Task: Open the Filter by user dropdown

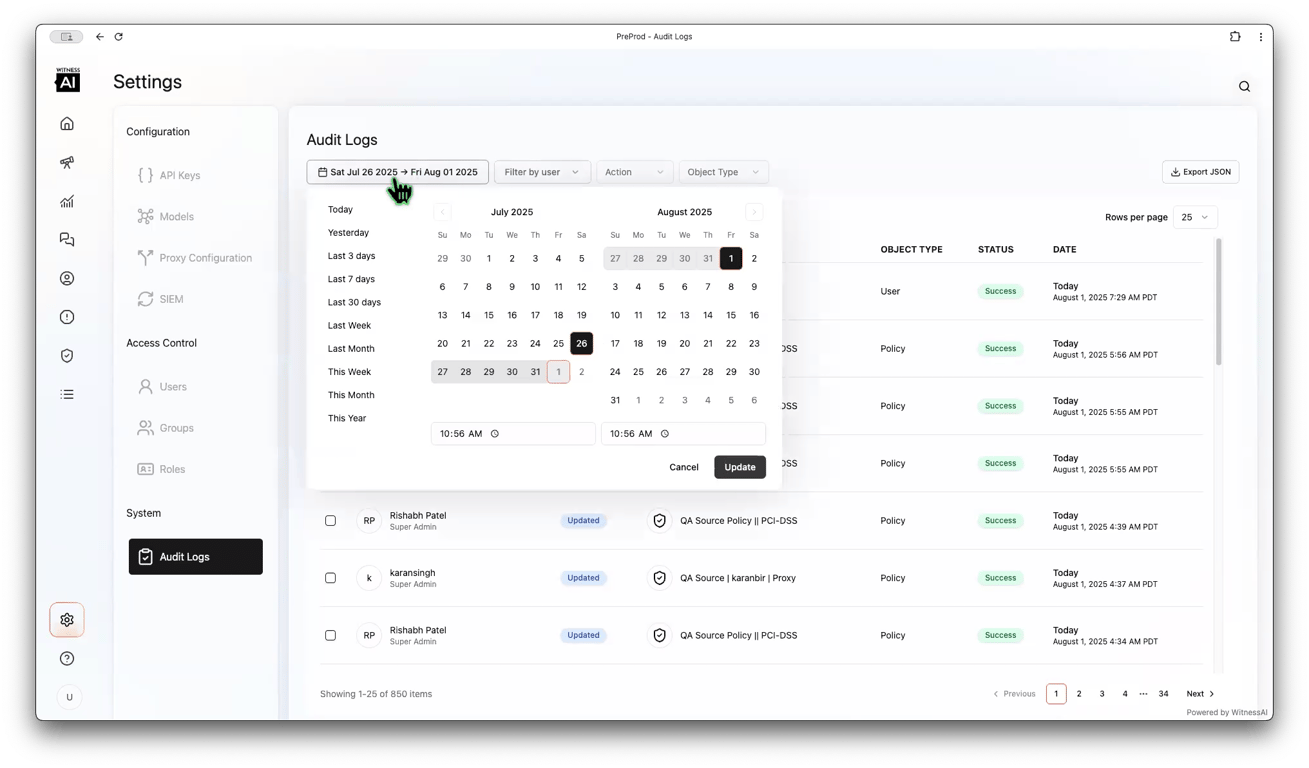Action: click(542, 172)
